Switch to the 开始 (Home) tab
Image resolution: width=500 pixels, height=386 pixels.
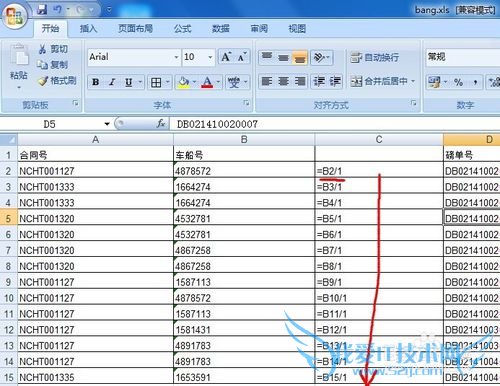(x=51, y=29)
